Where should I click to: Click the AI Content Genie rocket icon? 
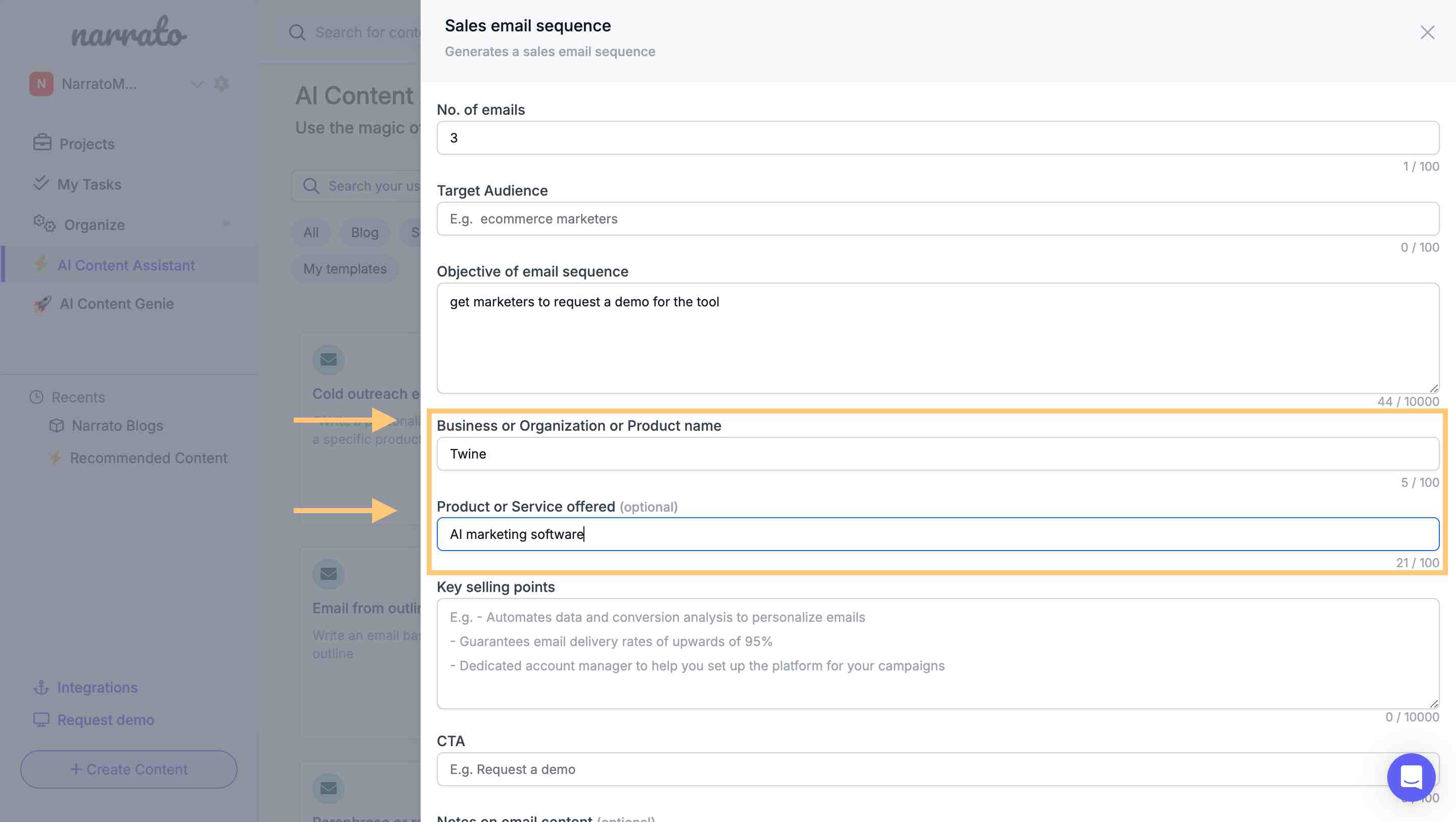[x=42, y=304]
